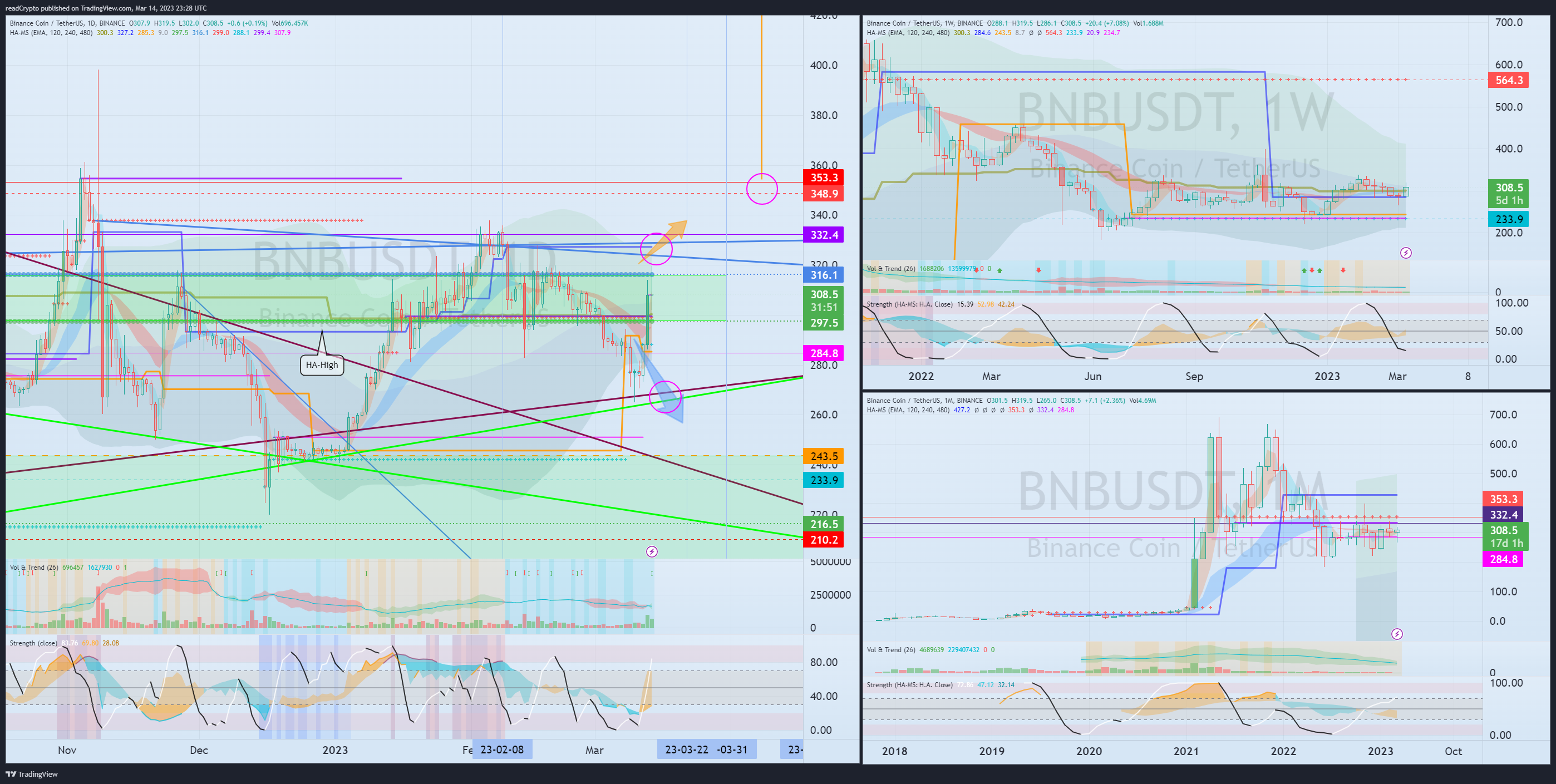Click the orange 243.5 price label

click(823, 457)
